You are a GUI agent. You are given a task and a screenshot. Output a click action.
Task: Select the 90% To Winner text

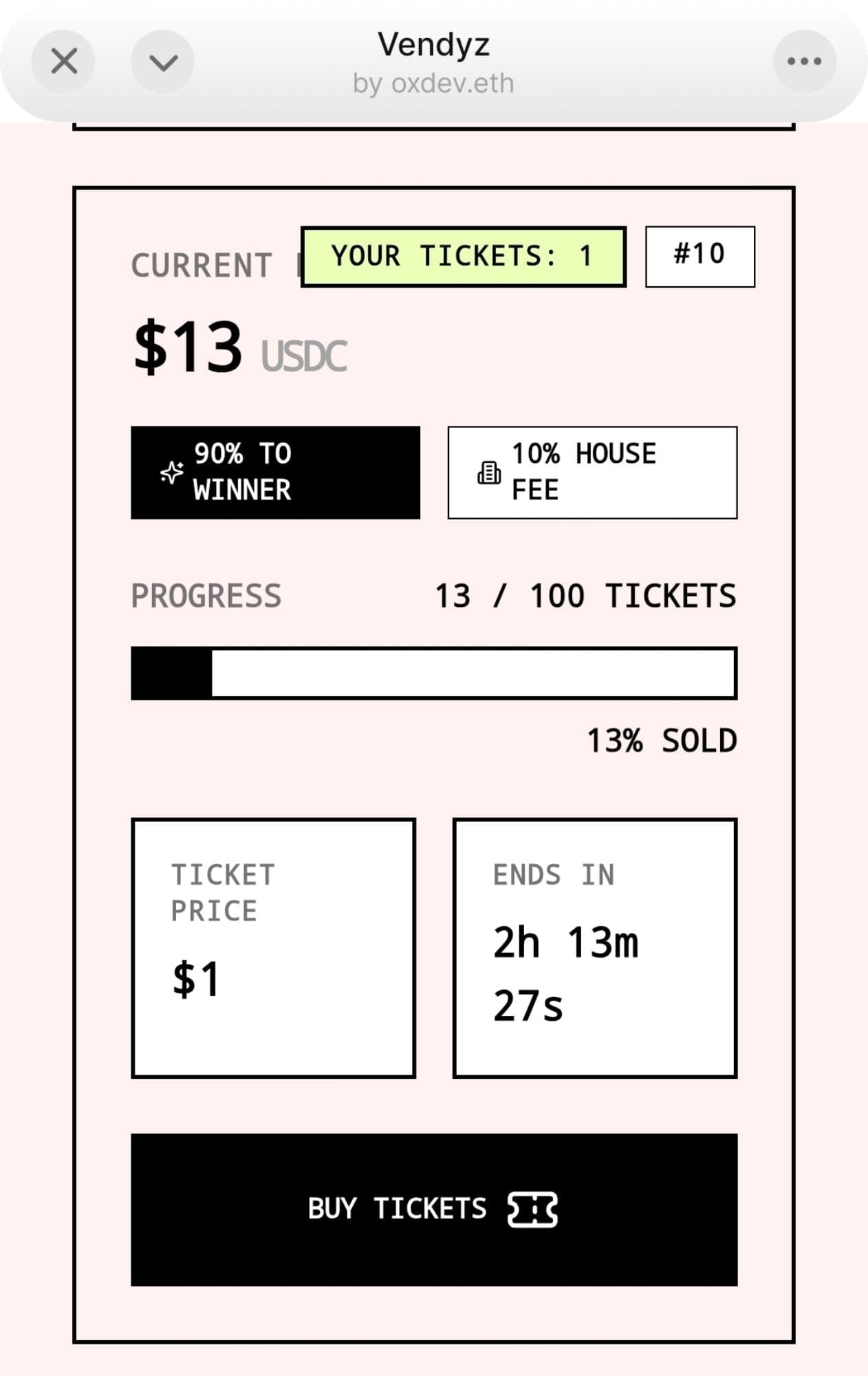coord(242,472)
